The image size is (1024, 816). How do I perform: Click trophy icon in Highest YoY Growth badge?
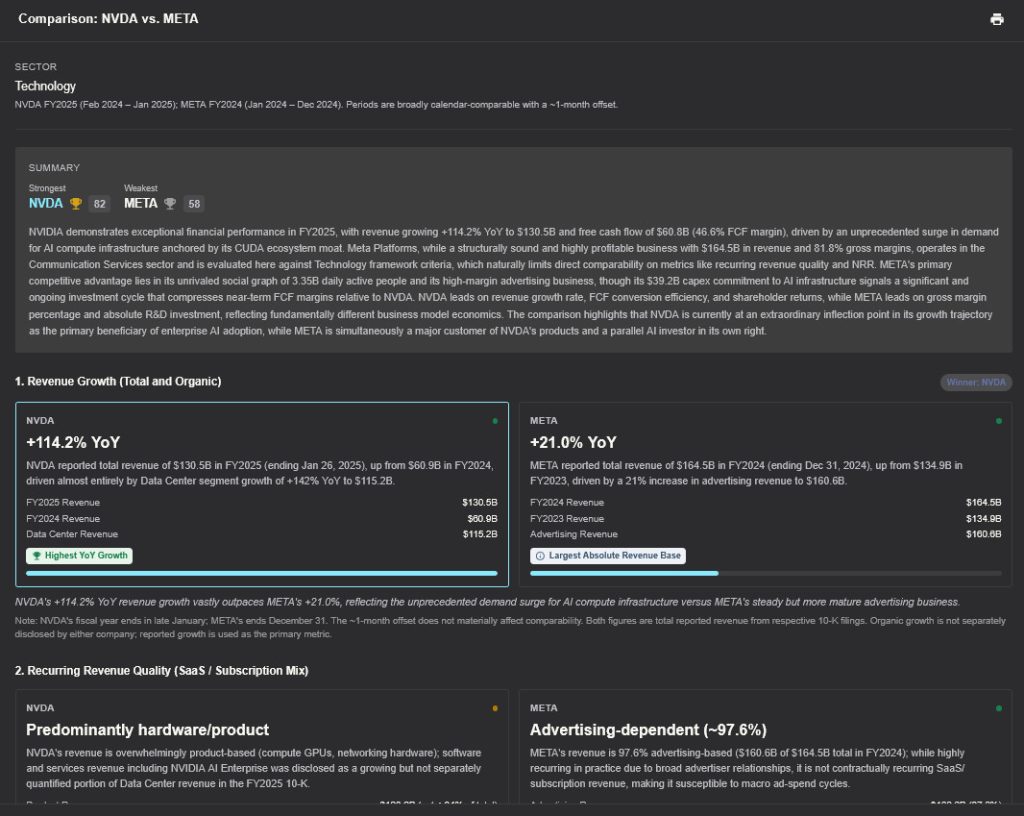[x=37, y=556]
